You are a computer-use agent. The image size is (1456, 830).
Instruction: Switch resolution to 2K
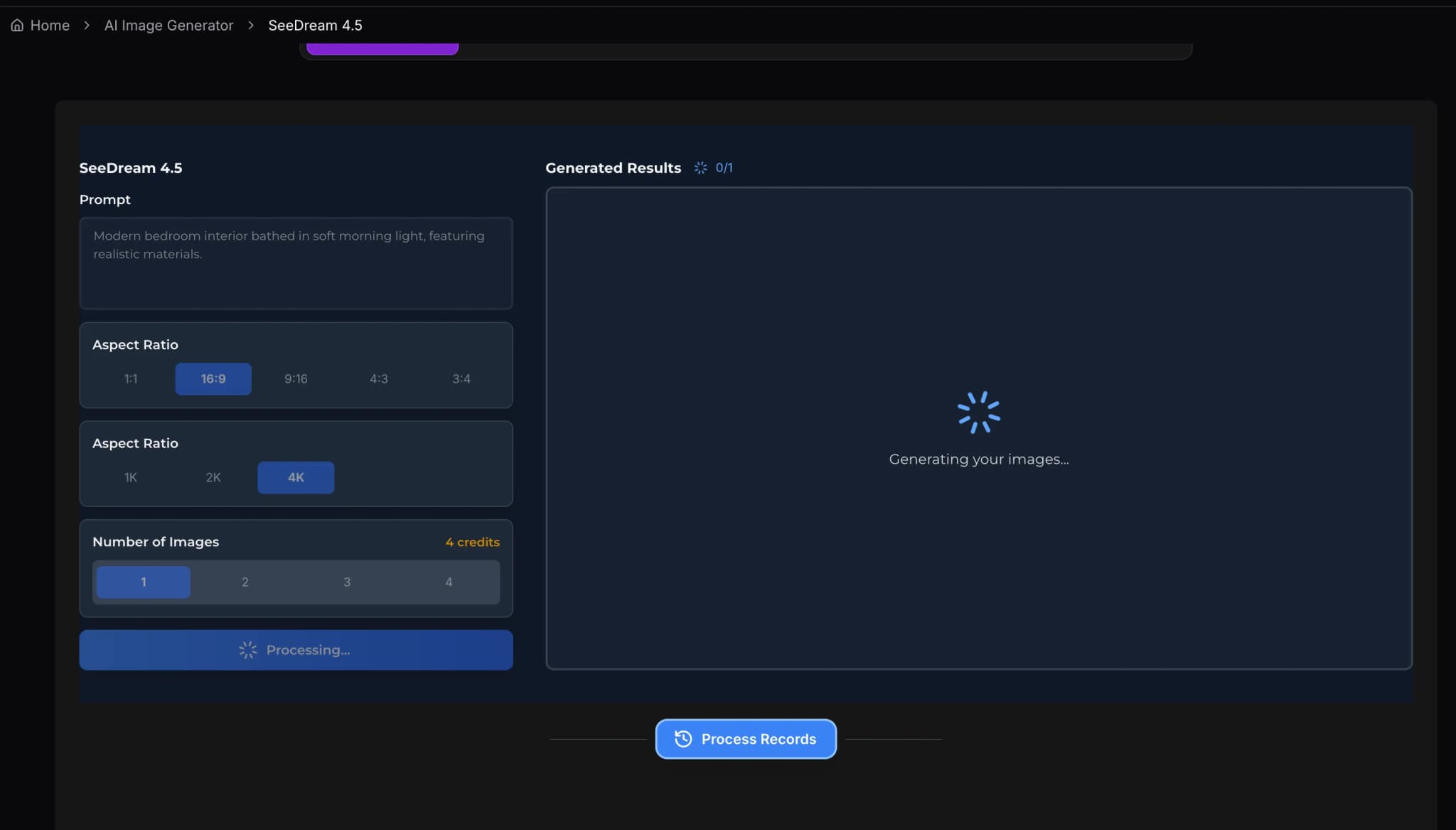(213, 478)
